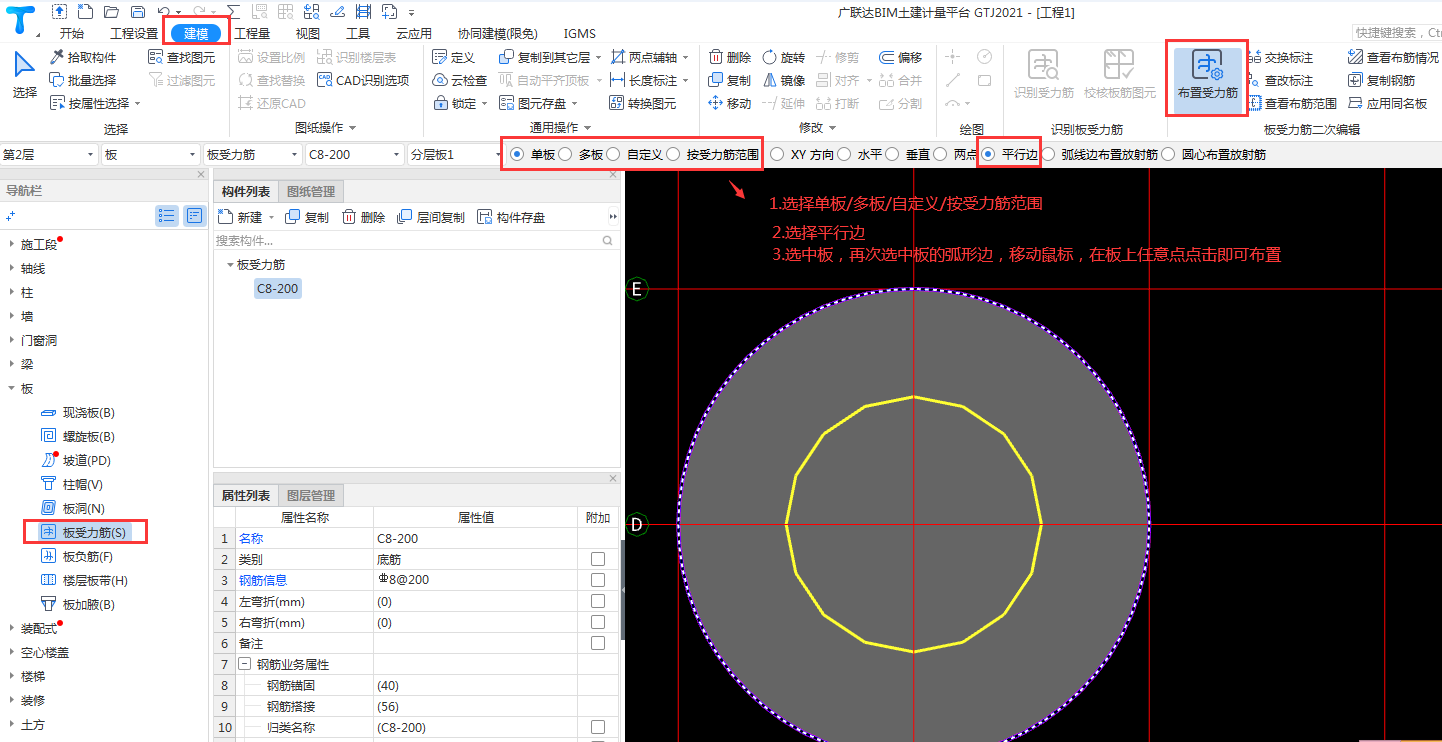Select the 镜像 tool
The width and height of the screenshot is (1442, 742).
point(783,80)
